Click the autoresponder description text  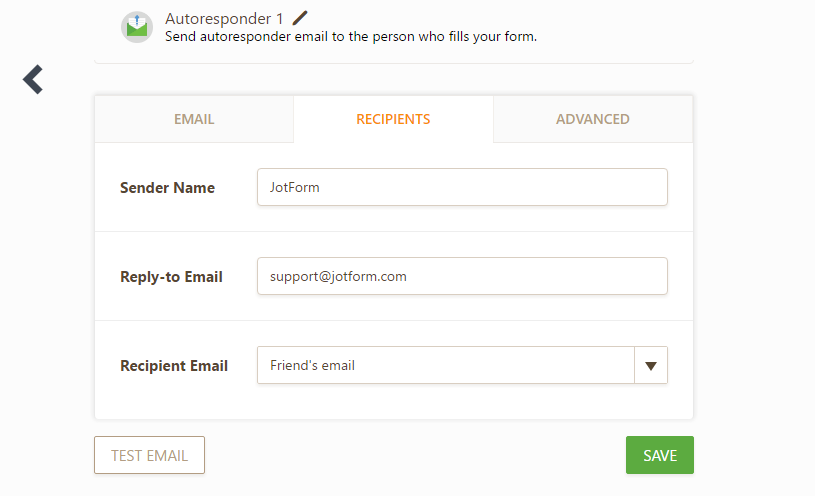pyautogui.click(x=351, y=37)
